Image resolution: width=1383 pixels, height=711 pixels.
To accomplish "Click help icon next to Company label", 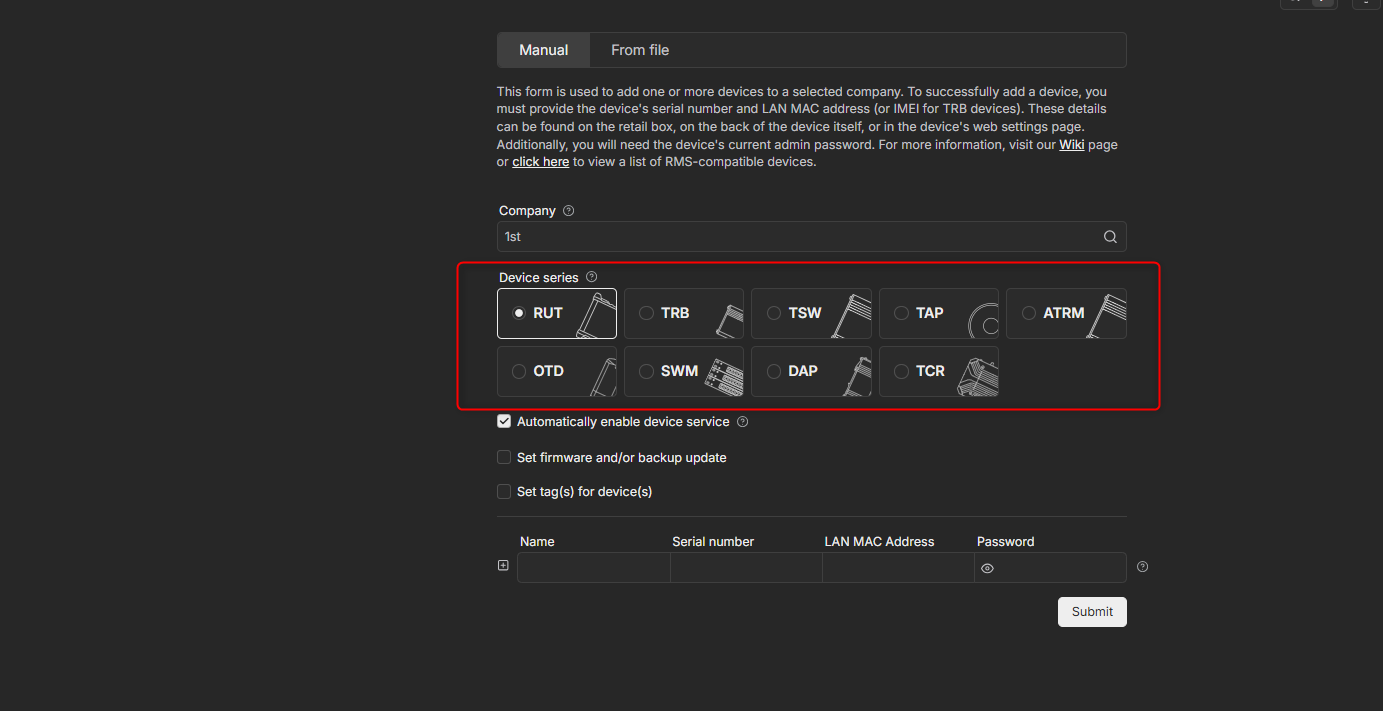I will 569,211.
